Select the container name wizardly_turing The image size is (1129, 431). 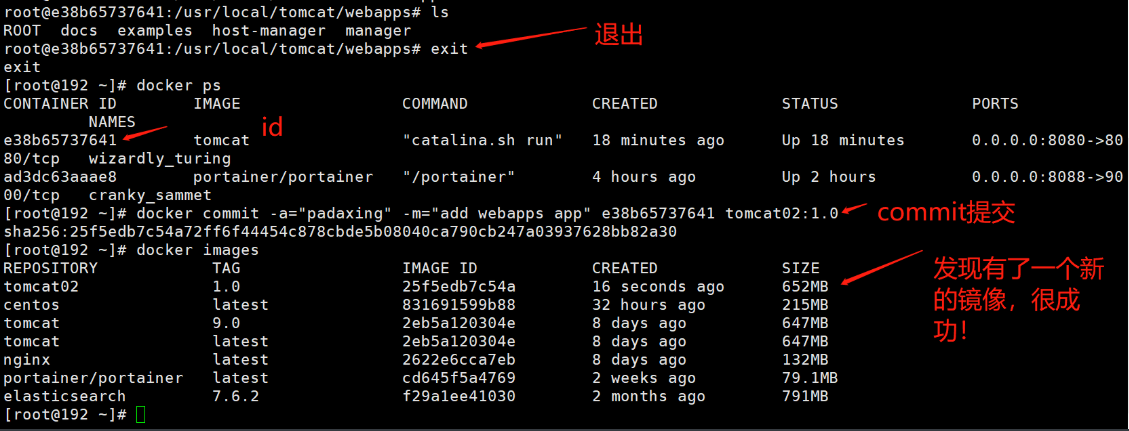point(160,158)
